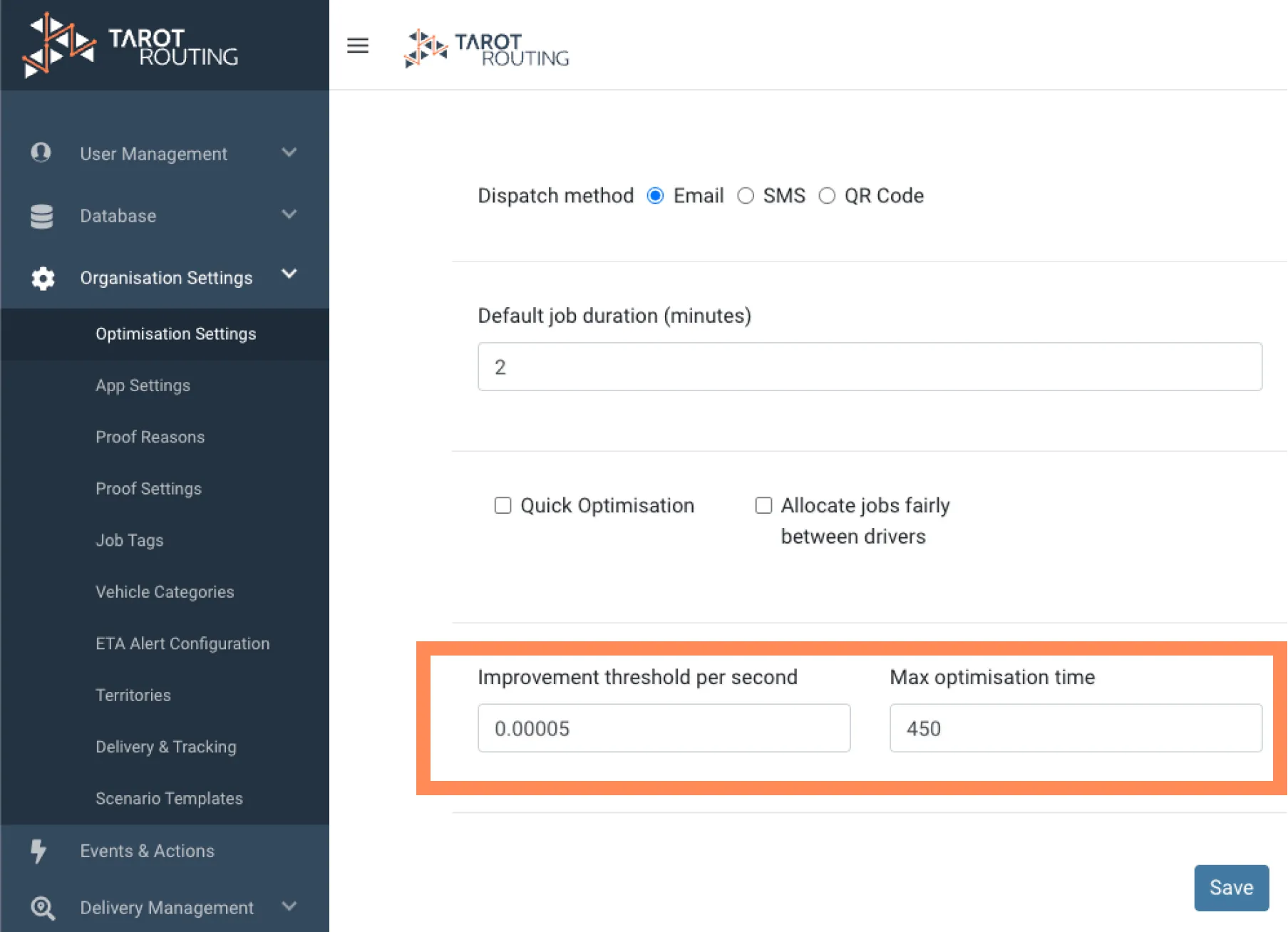Collapse Organisation Settings chevron
This screenshot has width=1288, height=932.
pos(289,274)
